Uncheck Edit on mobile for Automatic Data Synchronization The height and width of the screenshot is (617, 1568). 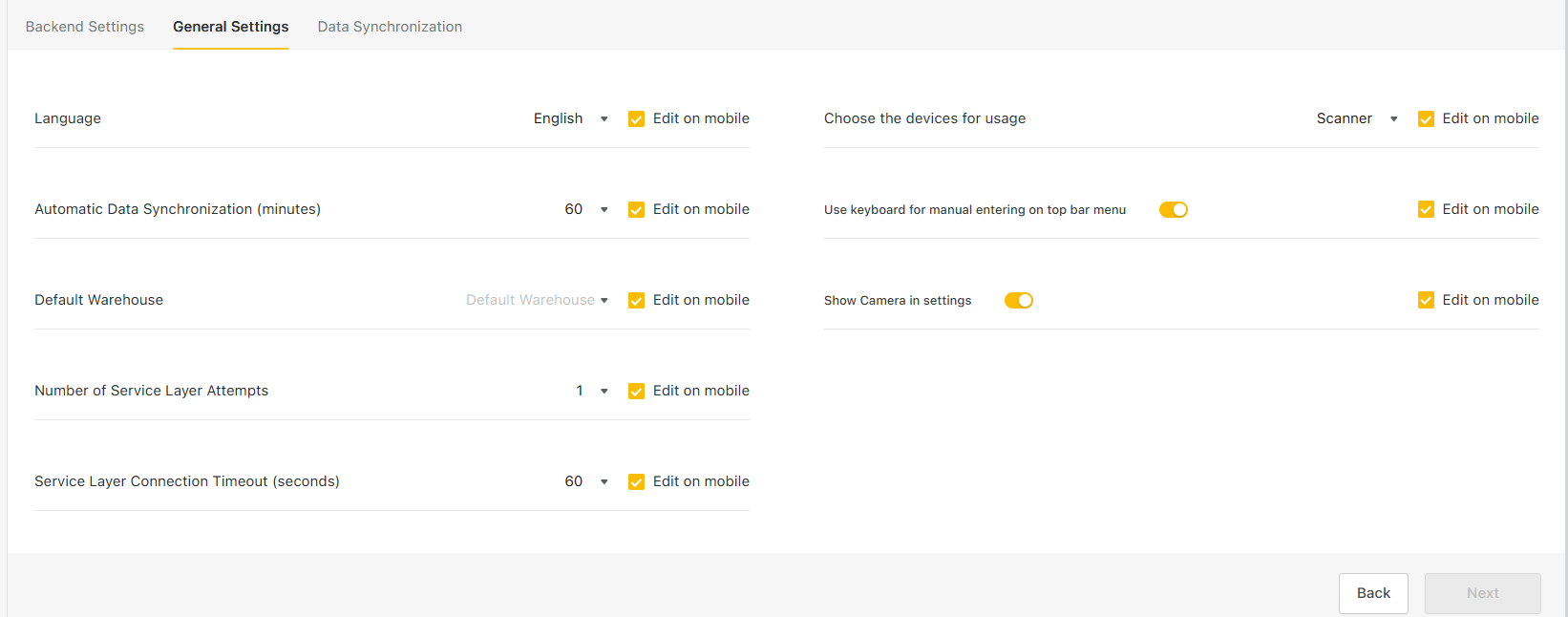(x=636, y=210)
